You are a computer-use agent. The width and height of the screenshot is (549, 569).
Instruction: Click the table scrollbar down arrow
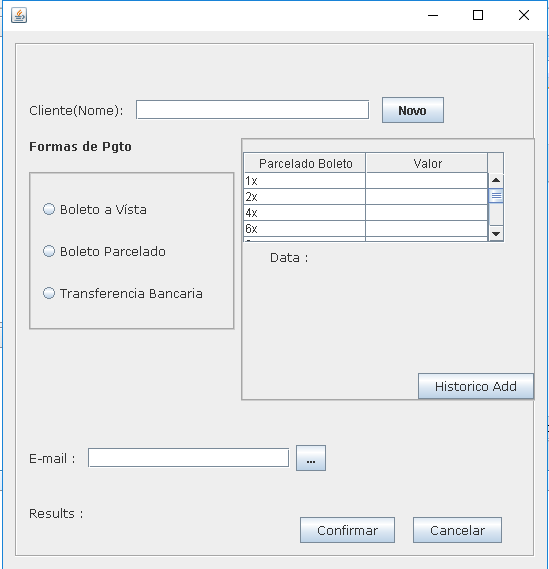coord(496,234)
